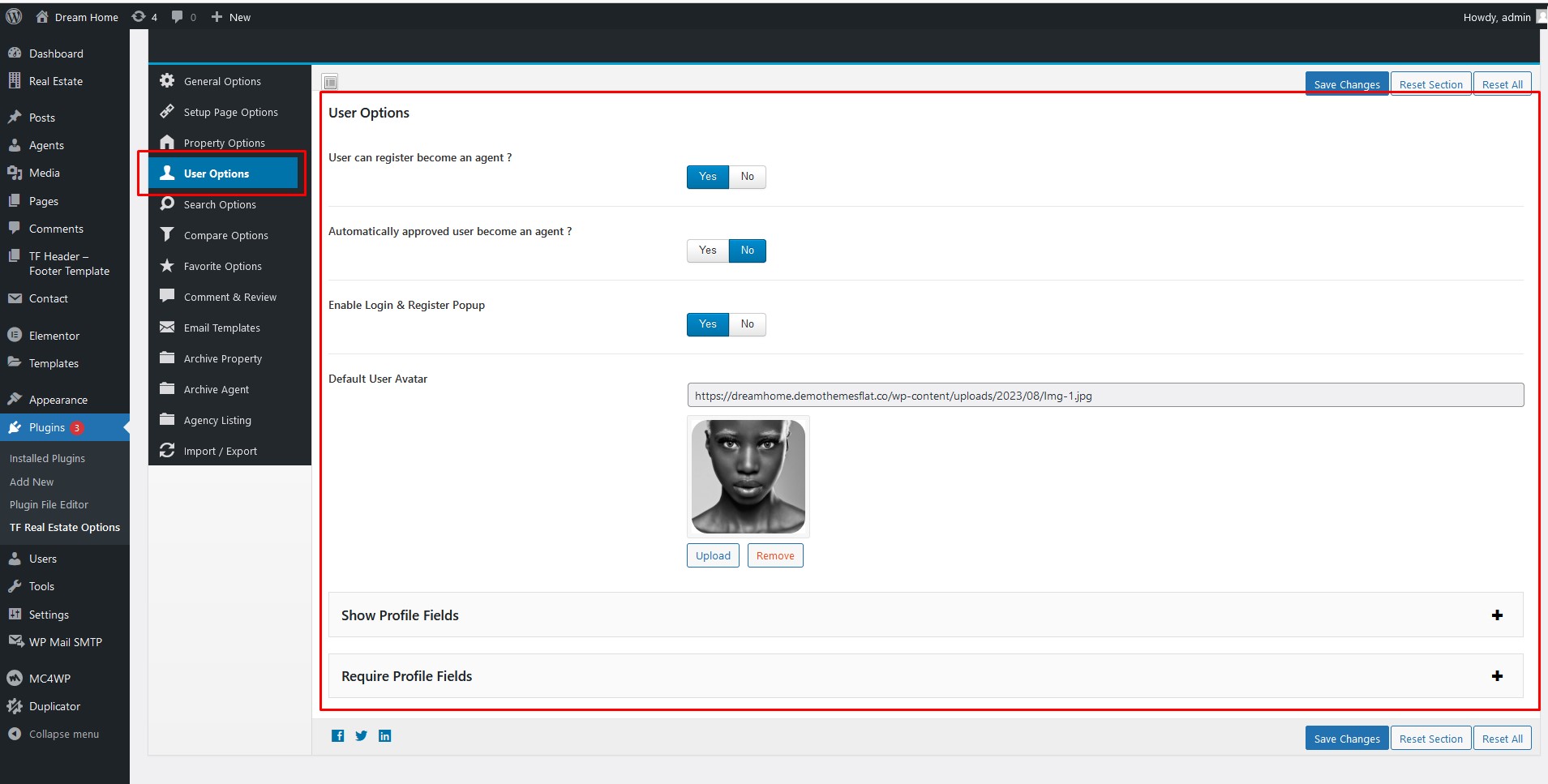The image size is (1548, 784).
Task: Click the Dashboard gauge icon
Action: 15,53
